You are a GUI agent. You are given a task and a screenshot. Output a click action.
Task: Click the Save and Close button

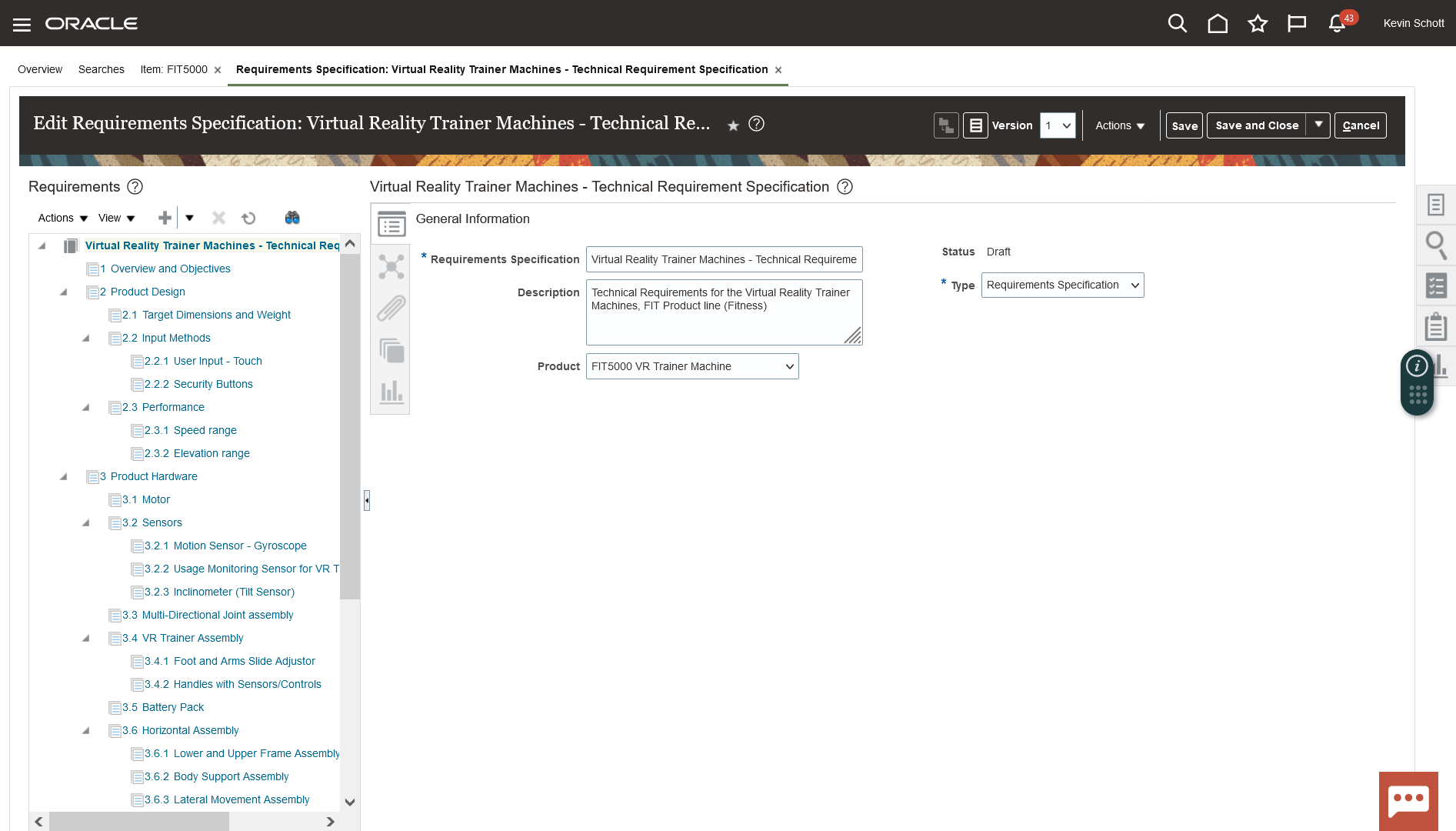(1256, 125)
